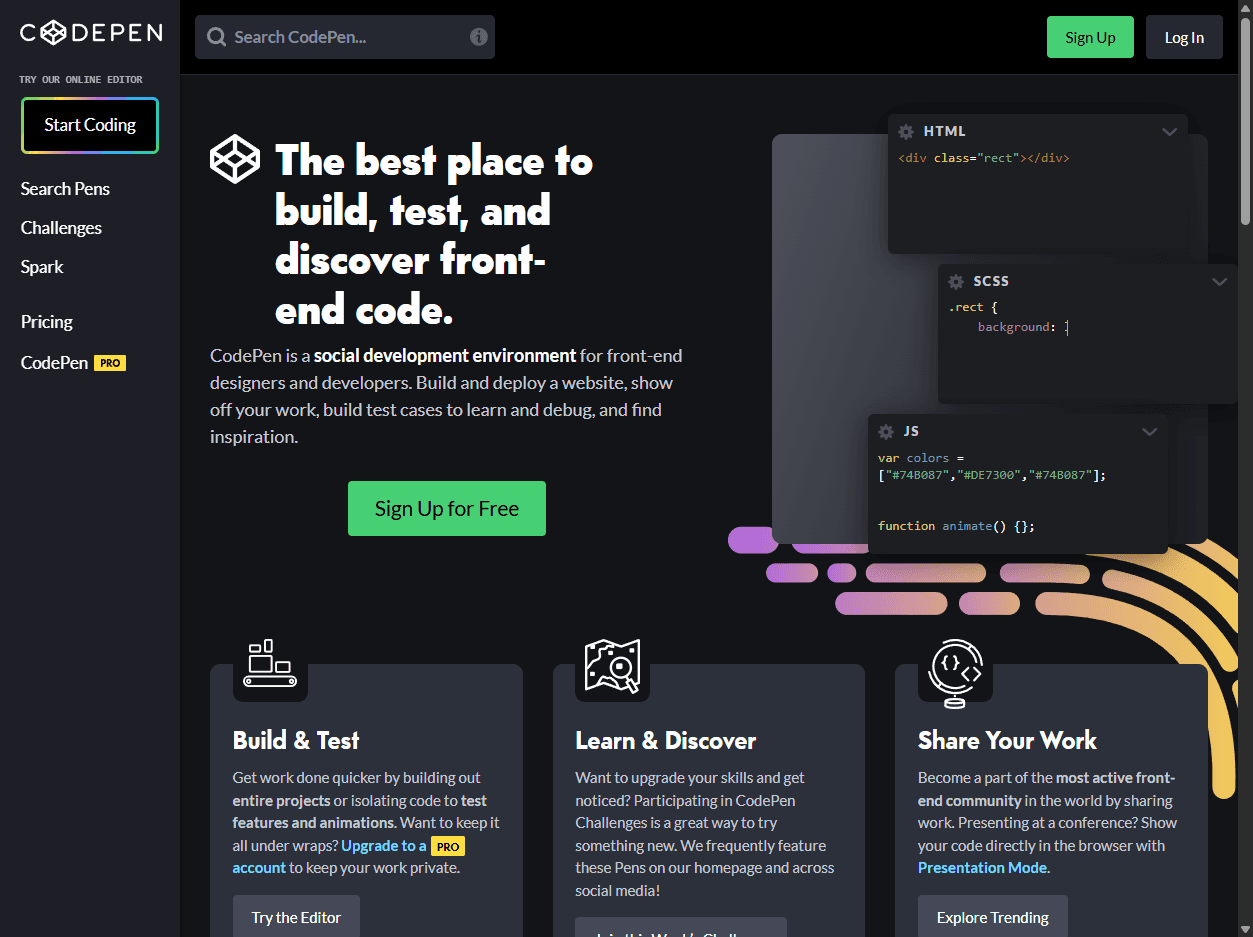Open Search Pens in the sidebar
Viewport: 1253px width, 937px height.
click(65, 189)
